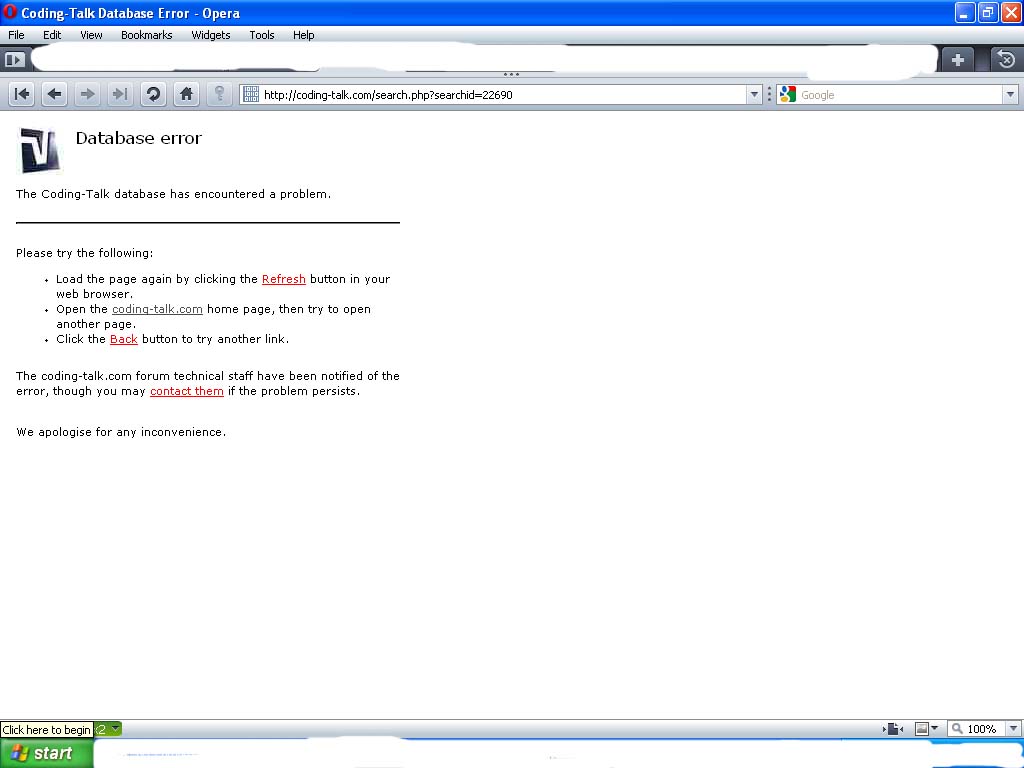Viewport: 1024px width, 768px height.
Task: Go to the Home page icon
Action: click(186, 94)
